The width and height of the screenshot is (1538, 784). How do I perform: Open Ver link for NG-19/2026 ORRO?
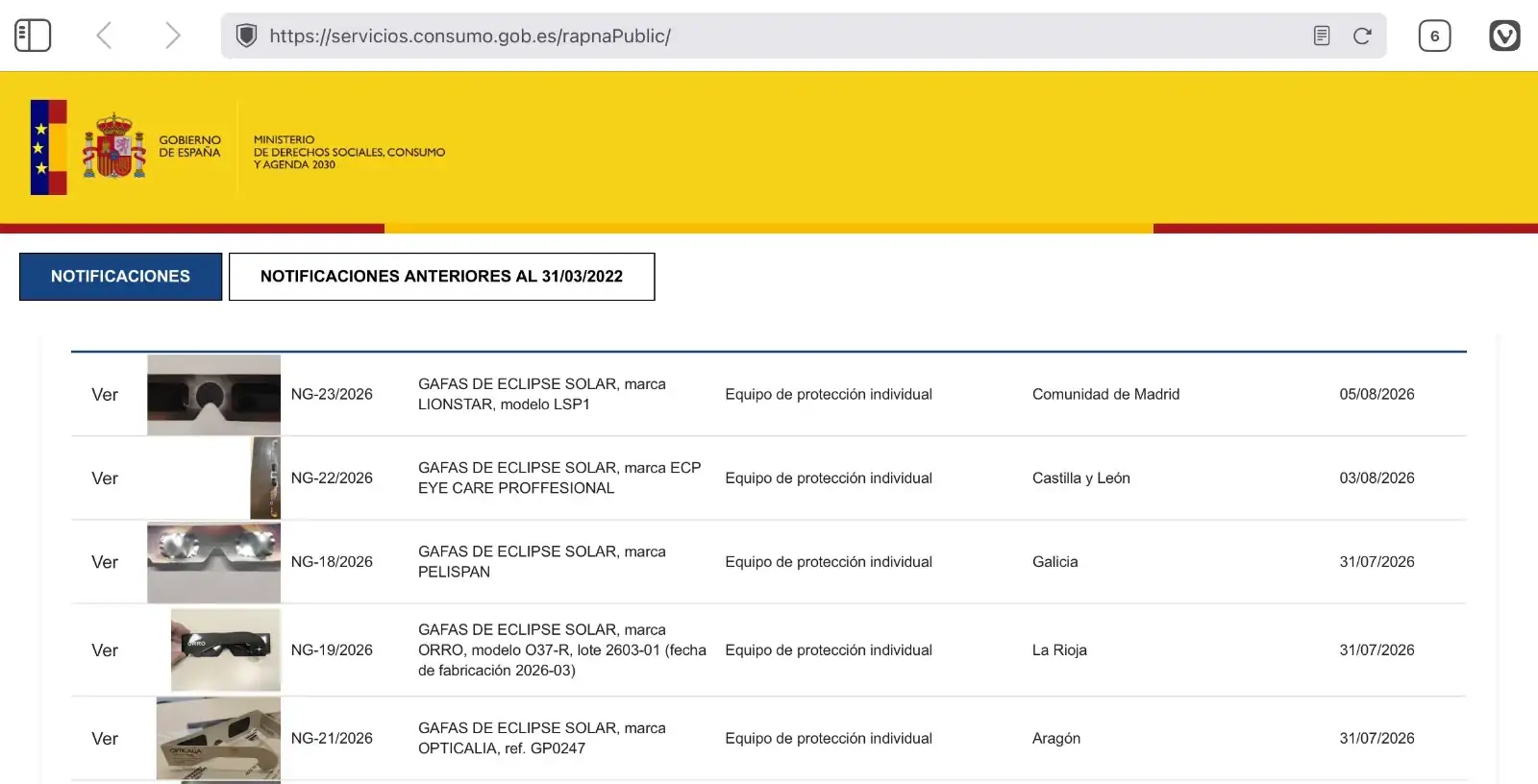point(105,650)
